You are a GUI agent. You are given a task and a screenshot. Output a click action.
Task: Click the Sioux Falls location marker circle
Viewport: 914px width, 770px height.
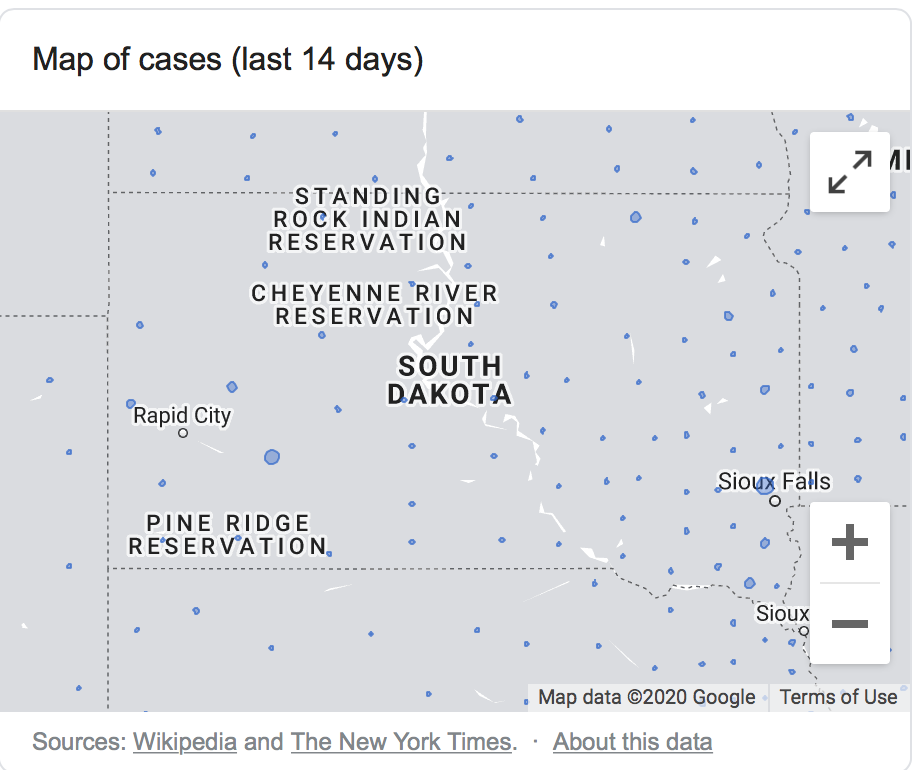pyautogui.click(x=775, y=501)
